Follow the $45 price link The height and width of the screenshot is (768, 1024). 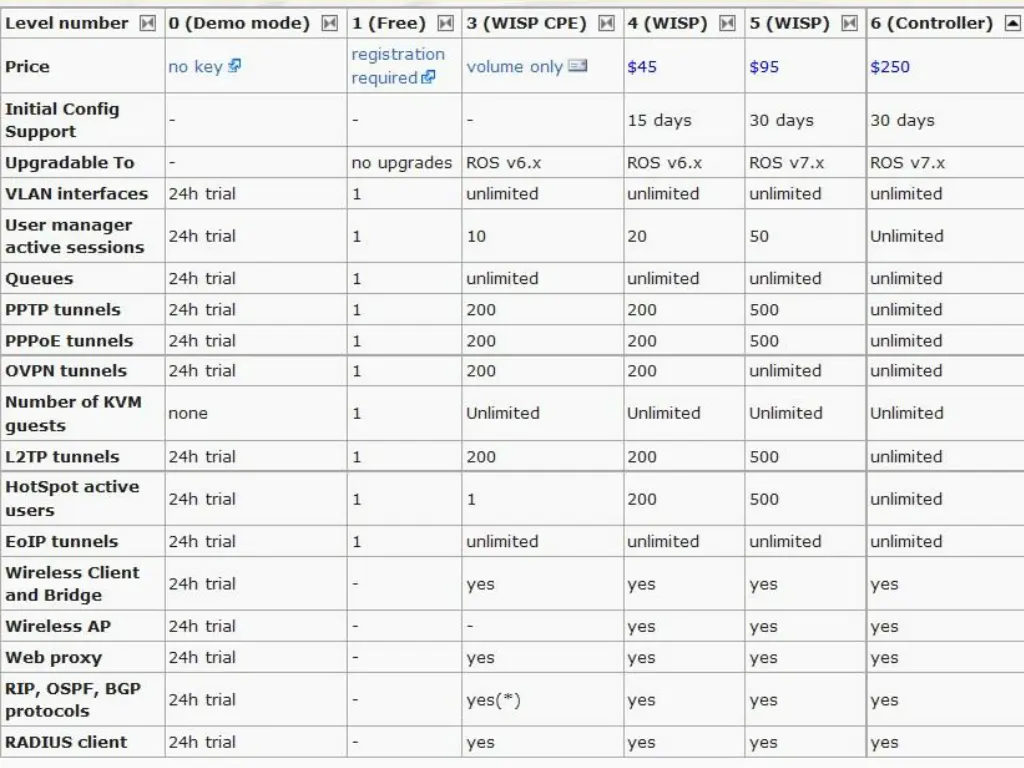(642, 67)
